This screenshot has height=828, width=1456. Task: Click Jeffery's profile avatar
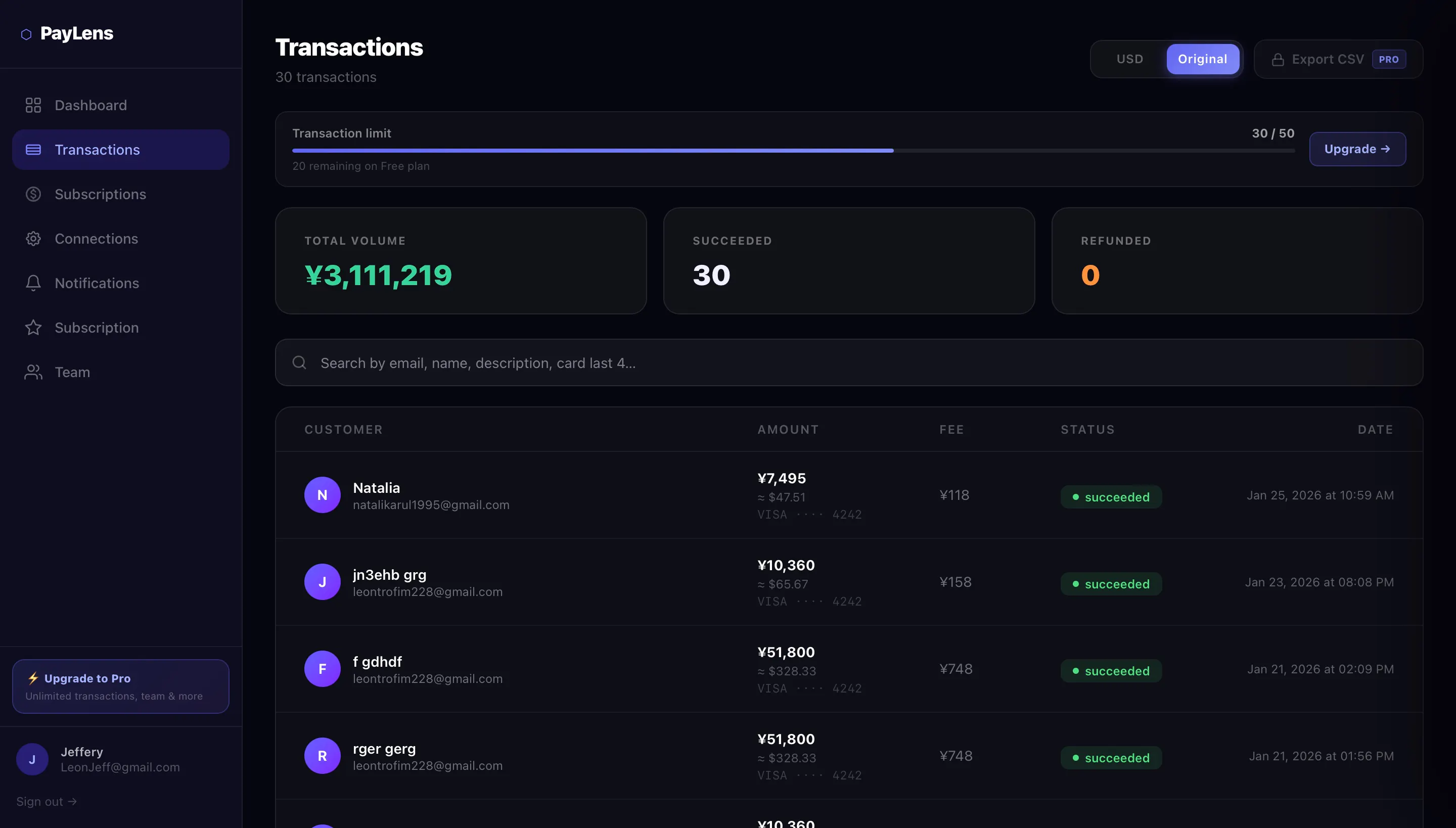click(32, 759)
